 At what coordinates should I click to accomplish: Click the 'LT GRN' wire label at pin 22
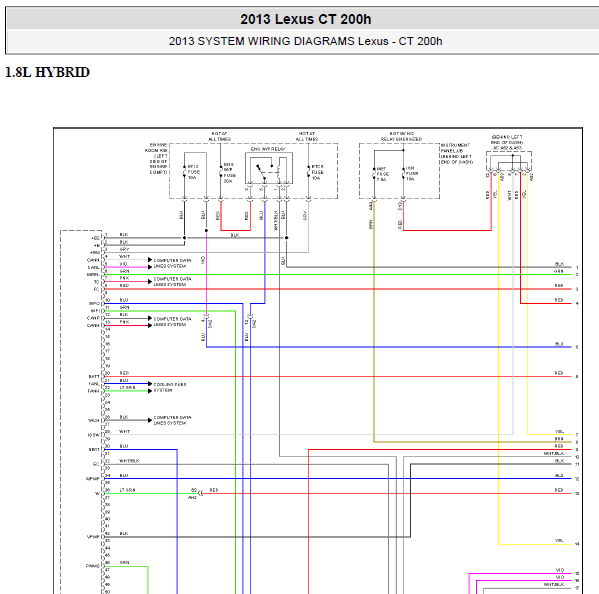point(127,387)
